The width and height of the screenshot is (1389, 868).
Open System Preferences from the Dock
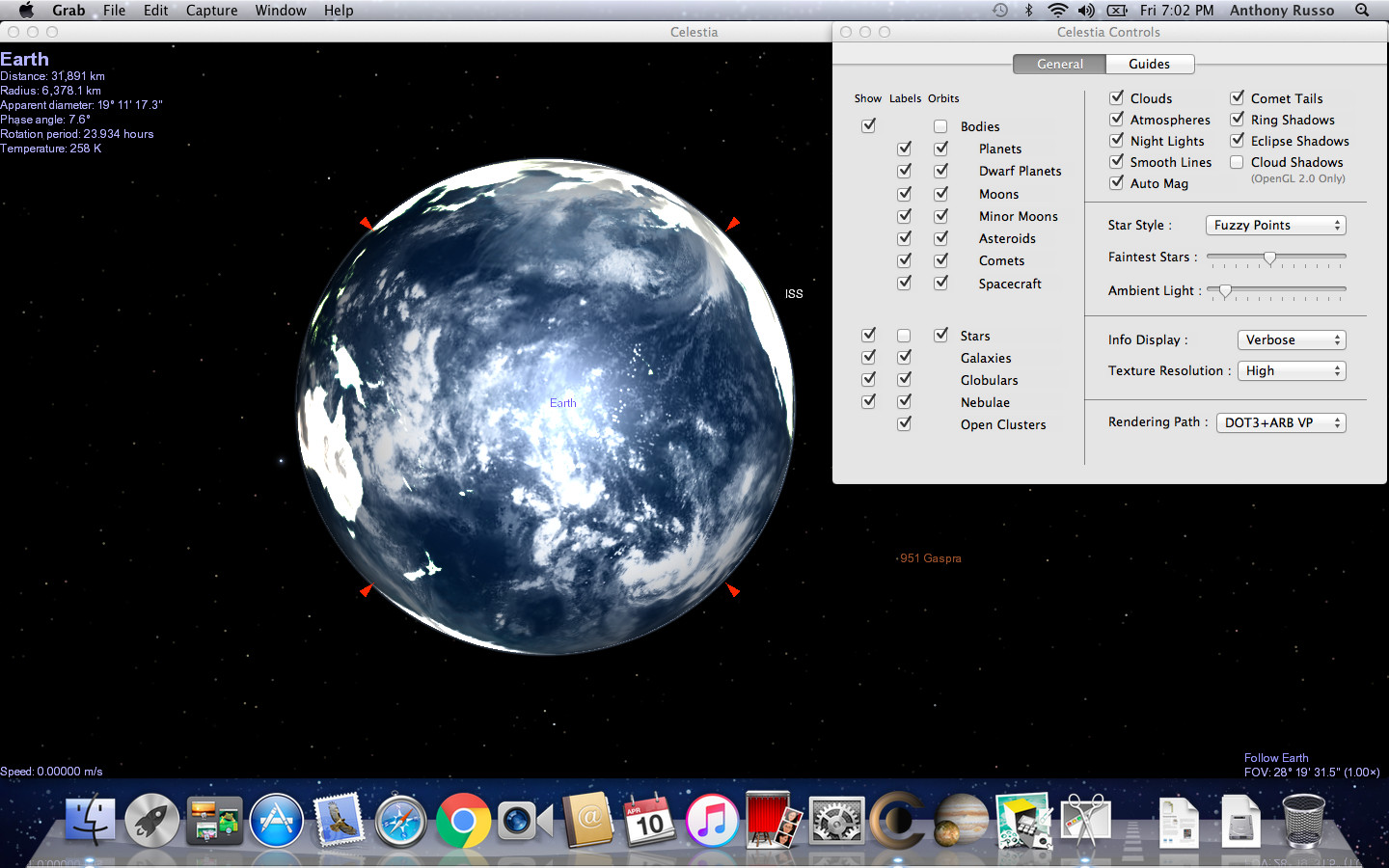(835, 821)
